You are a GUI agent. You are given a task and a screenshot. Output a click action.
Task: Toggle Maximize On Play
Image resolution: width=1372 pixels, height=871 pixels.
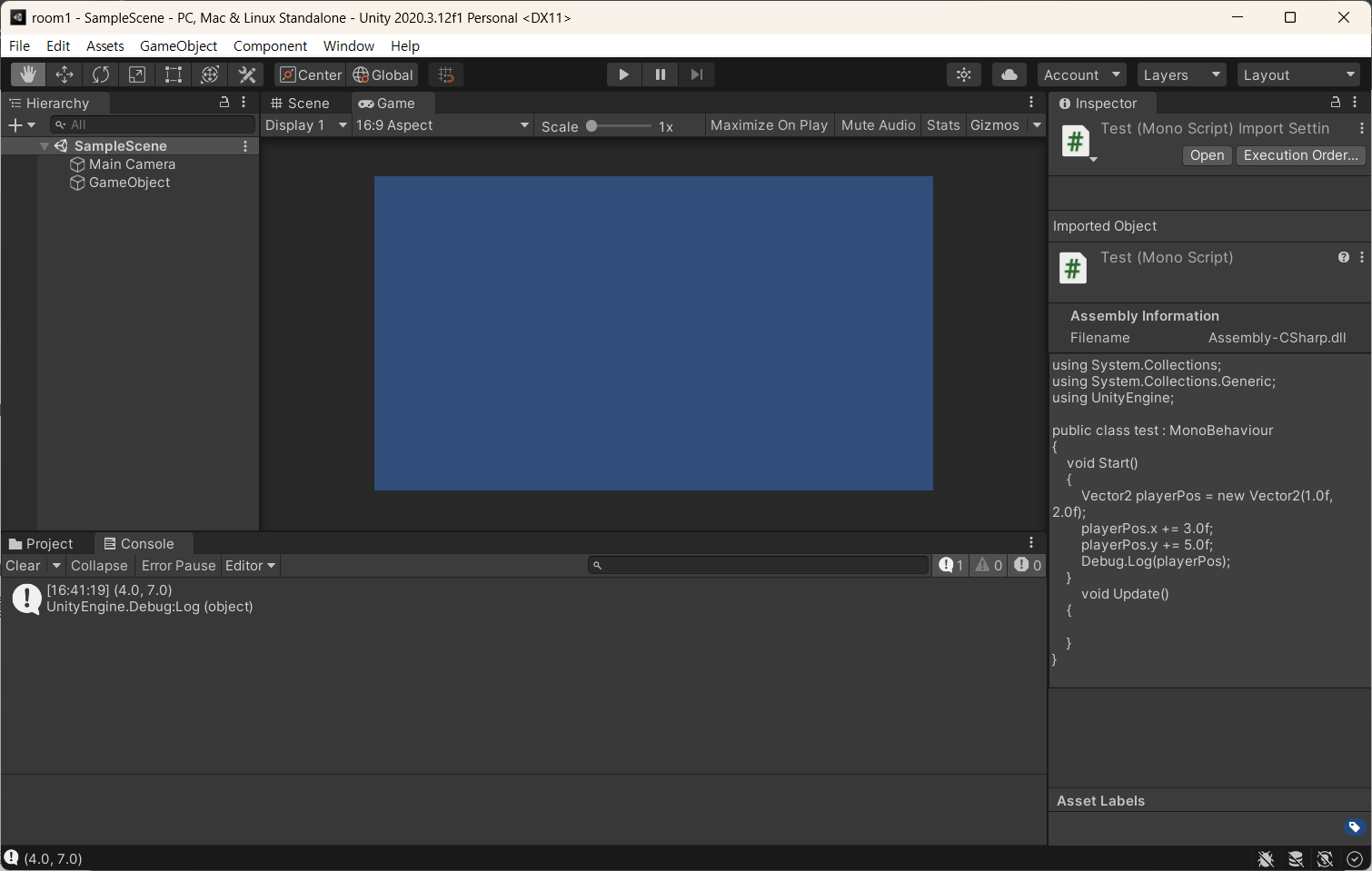[769, 125]
